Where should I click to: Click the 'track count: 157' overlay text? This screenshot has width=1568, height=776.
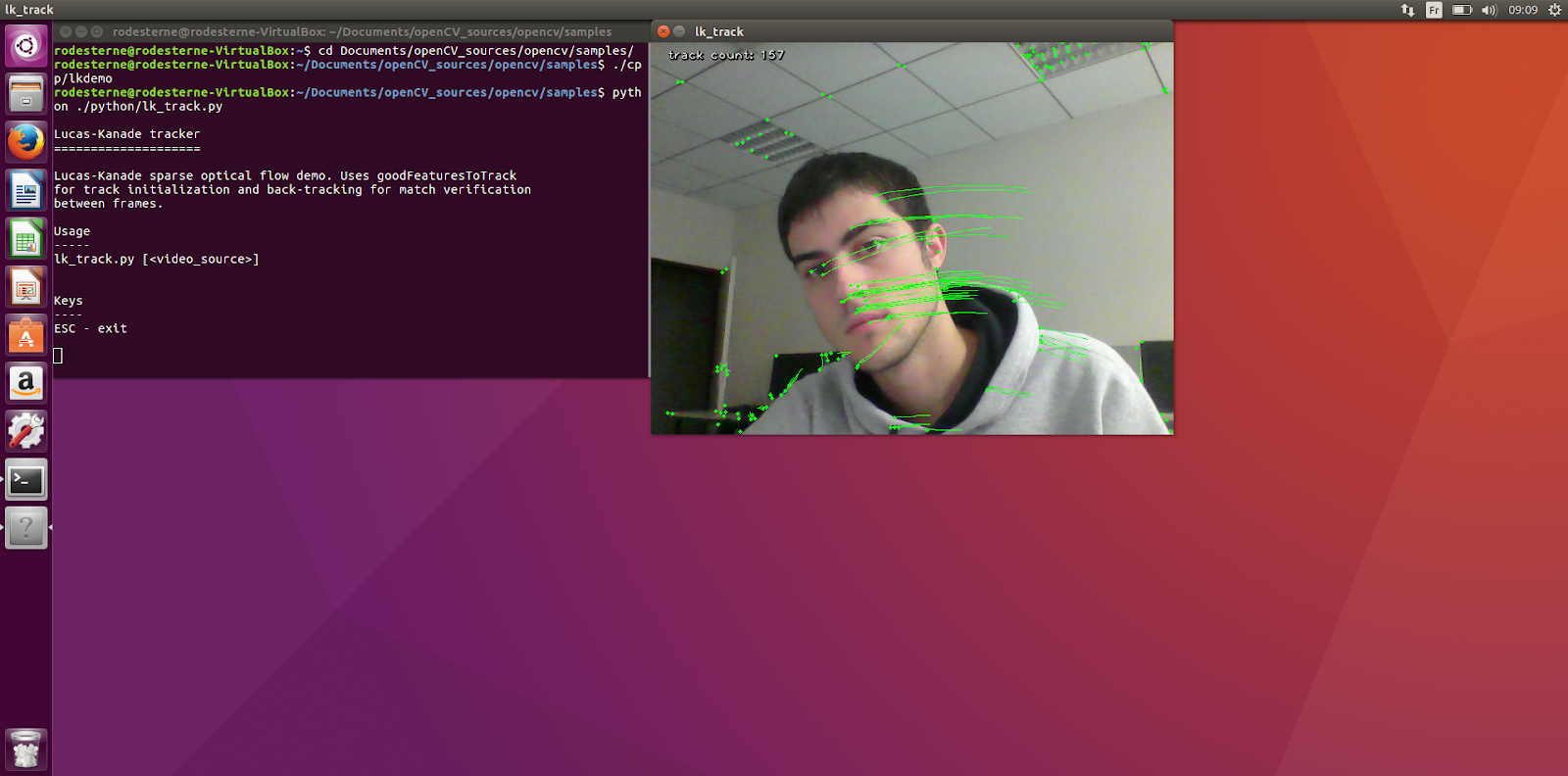coord(726,55)
